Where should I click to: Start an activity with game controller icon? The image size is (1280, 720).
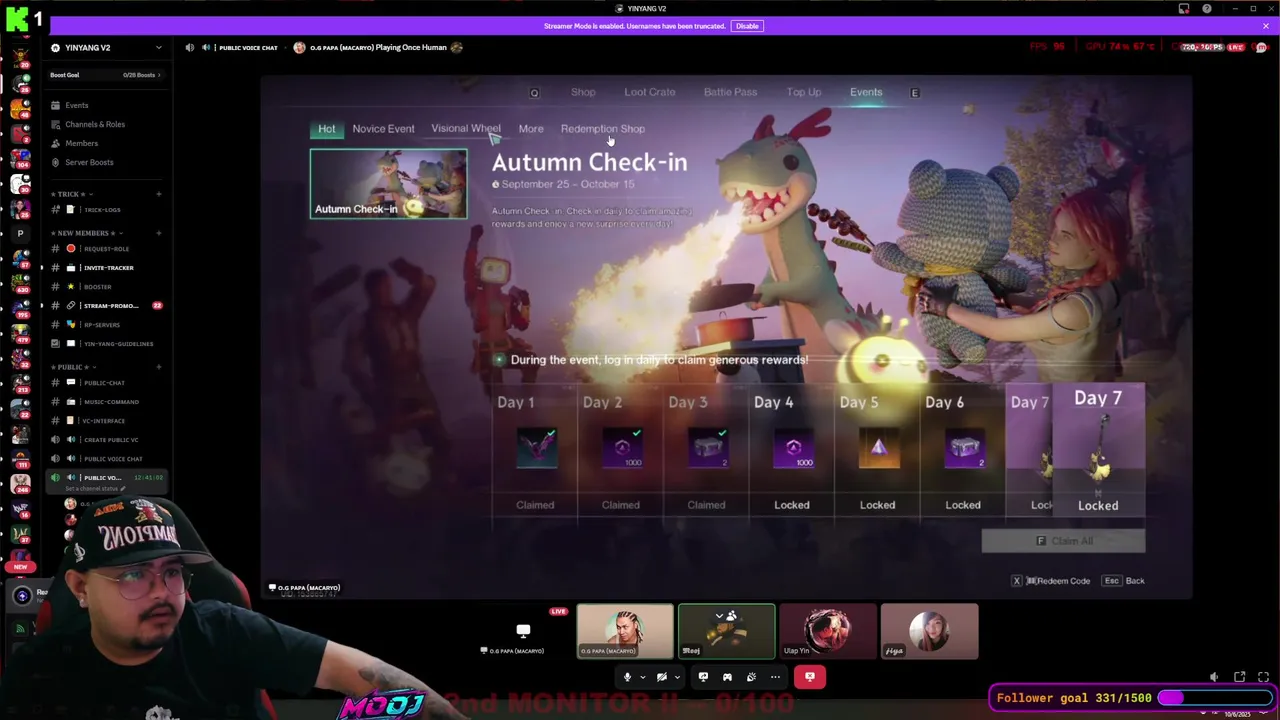(x=727, y=677)
